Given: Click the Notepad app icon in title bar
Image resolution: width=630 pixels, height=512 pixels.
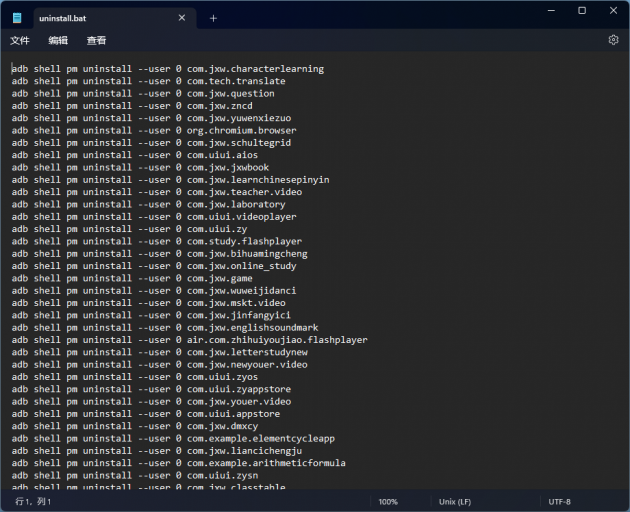Looking at the screenshot, I should pos(17,18).
